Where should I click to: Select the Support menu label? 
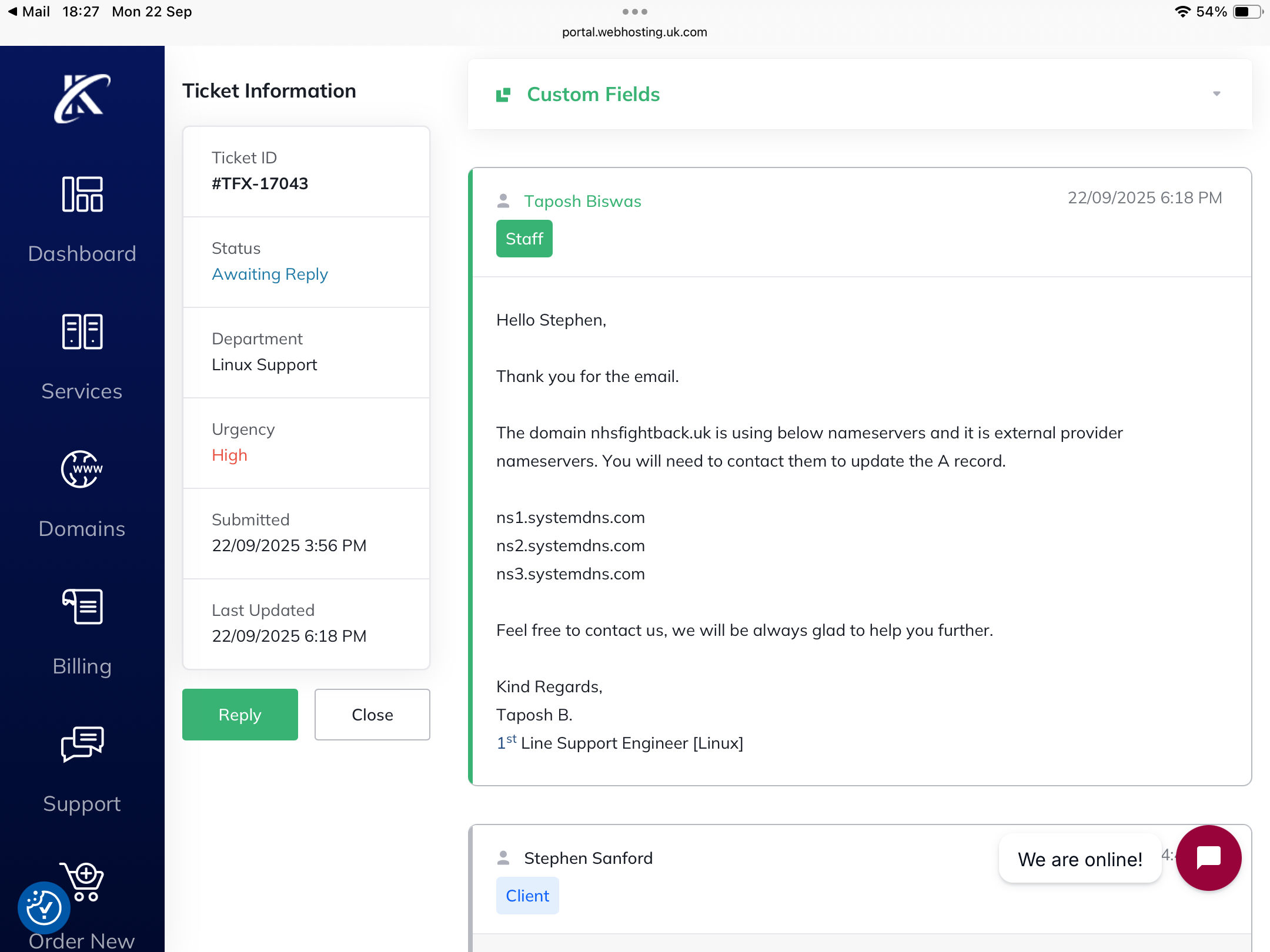tap(82, 803)
